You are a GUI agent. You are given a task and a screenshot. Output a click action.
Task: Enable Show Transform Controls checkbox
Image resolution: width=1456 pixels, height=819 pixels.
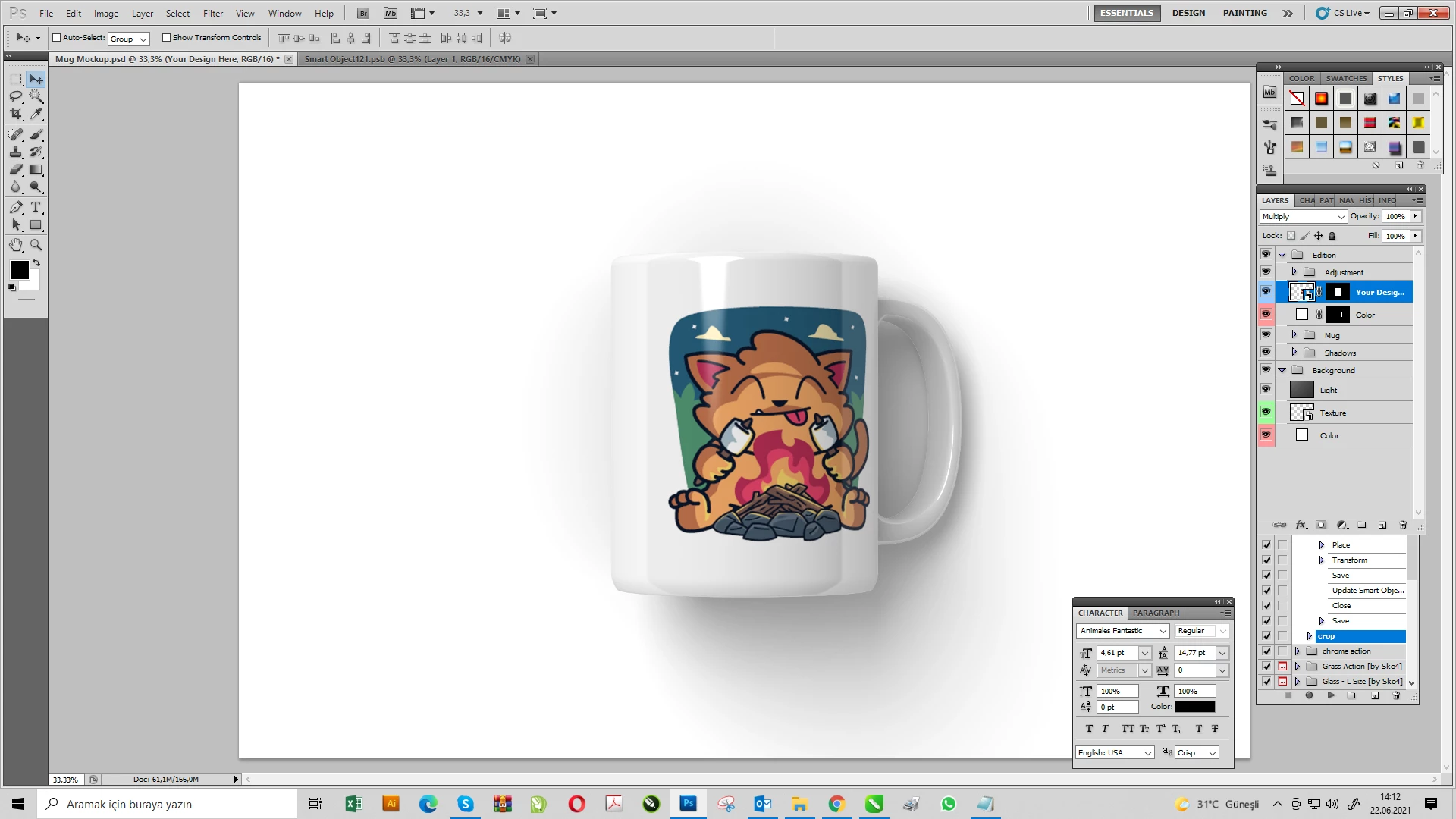(166, 37)
